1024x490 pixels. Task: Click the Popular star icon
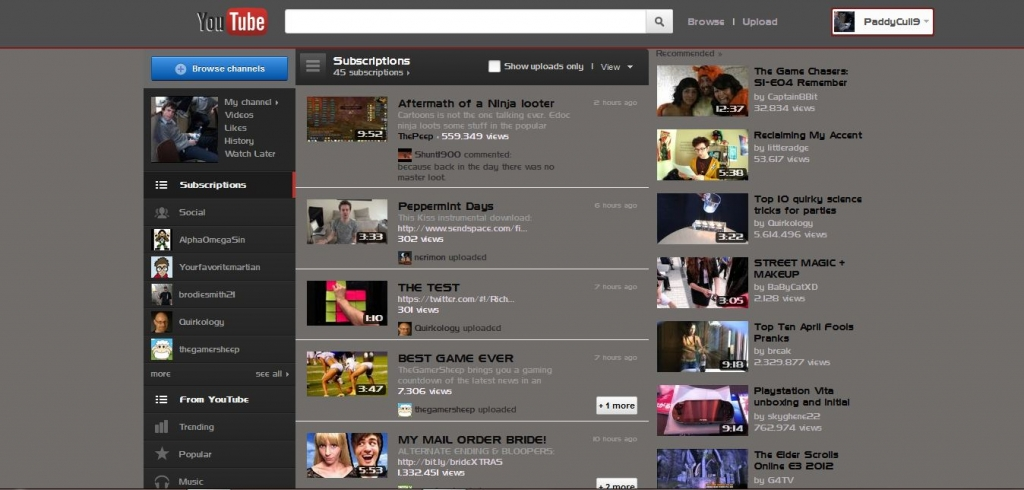(161, 454)
